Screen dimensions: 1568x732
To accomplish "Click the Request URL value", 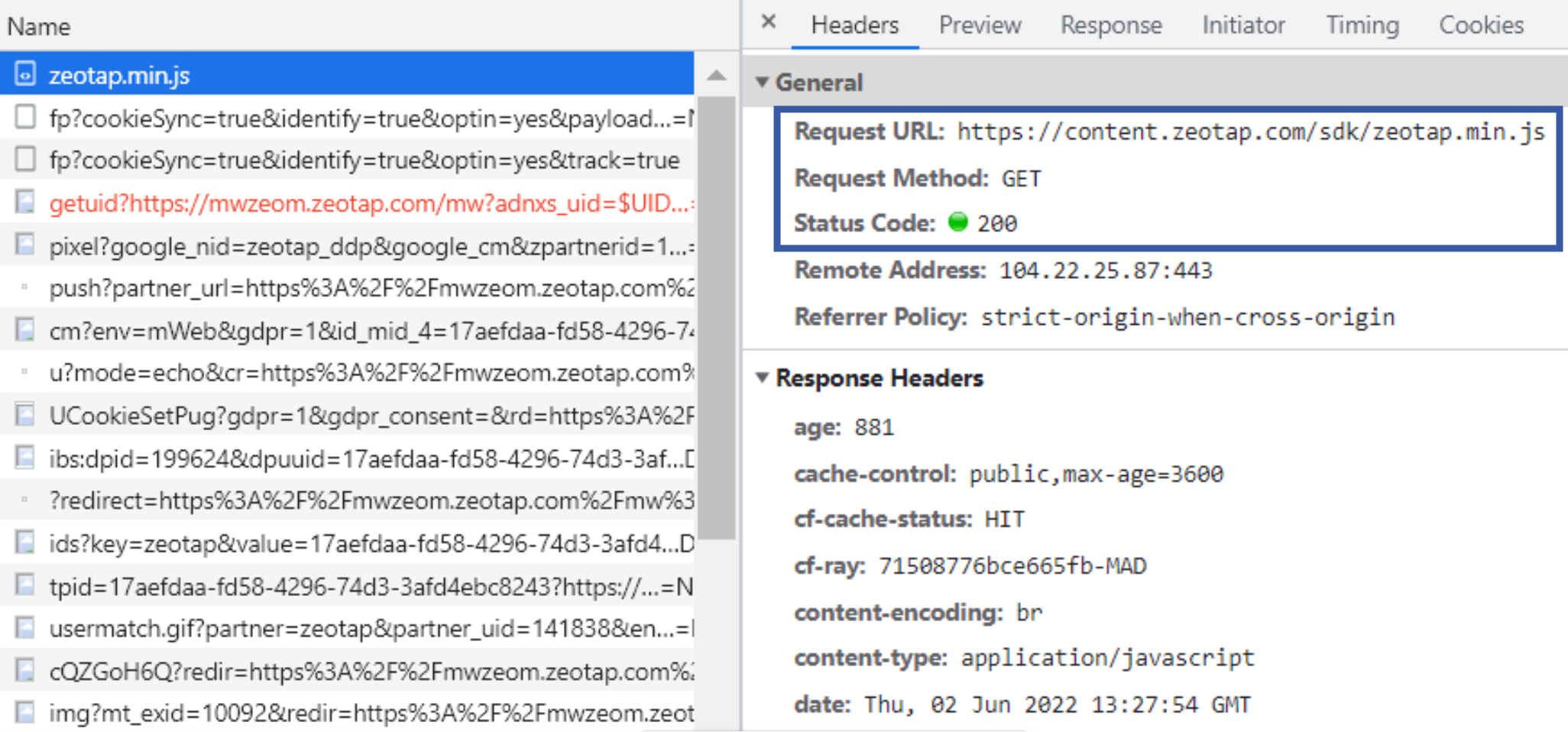I will click(x=1251, y=132).
